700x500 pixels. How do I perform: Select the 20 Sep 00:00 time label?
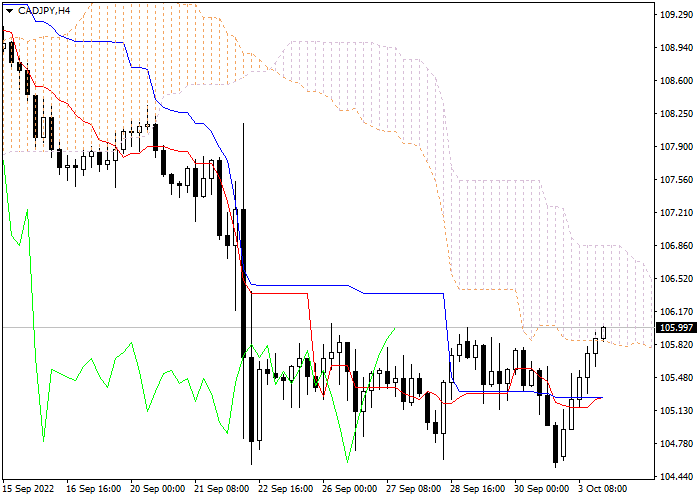click(159, 489)
